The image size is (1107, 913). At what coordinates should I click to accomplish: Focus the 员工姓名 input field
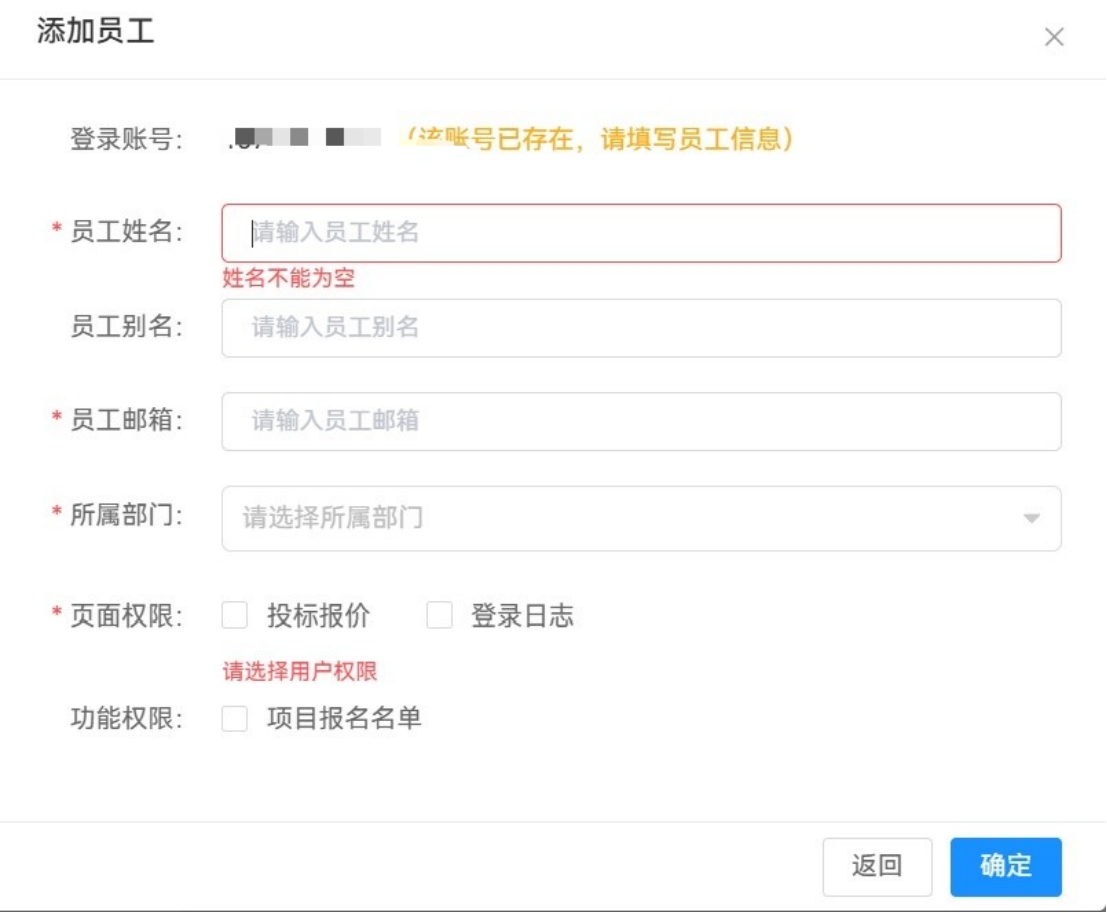coord(641,233)
